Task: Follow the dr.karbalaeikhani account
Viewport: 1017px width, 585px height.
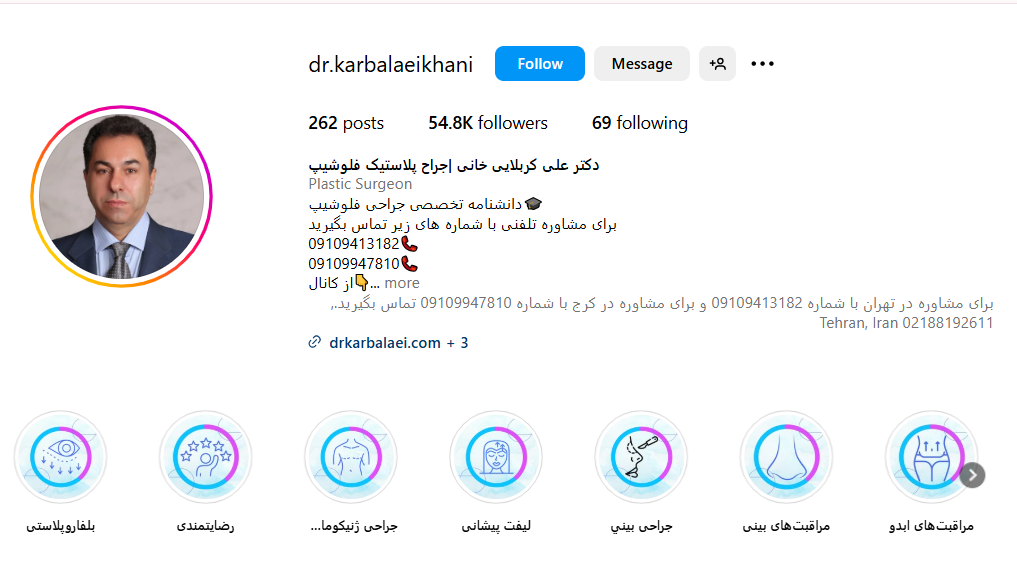Action: 540,64
